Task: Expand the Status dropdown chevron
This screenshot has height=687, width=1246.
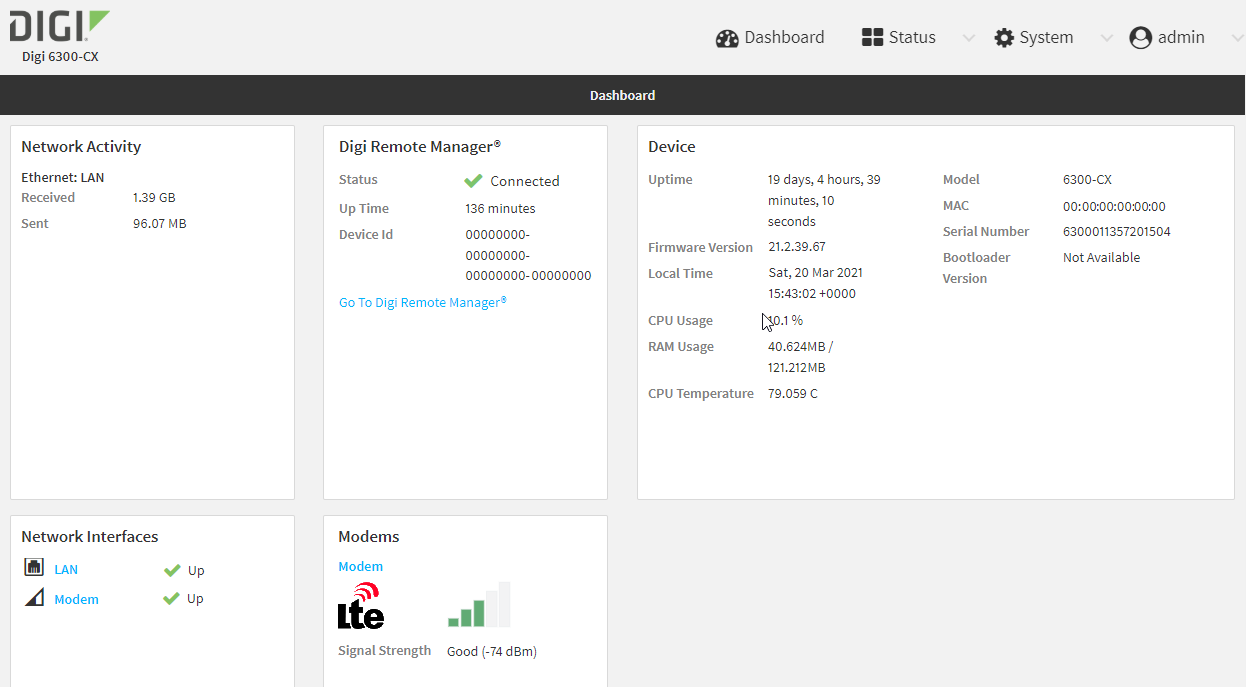Action: pos(968,38)
